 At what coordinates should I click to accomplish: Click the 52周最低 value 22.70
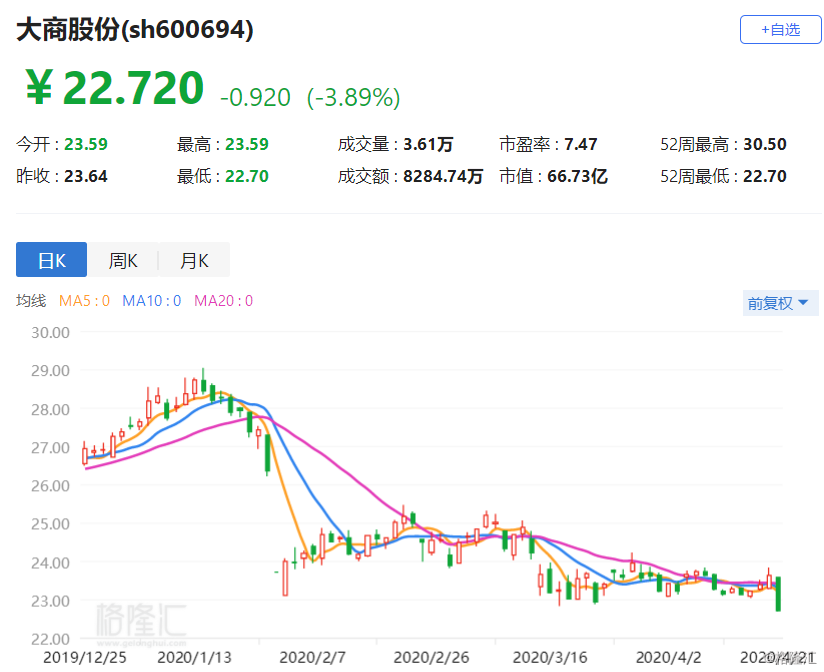click(x=765, y=176)
